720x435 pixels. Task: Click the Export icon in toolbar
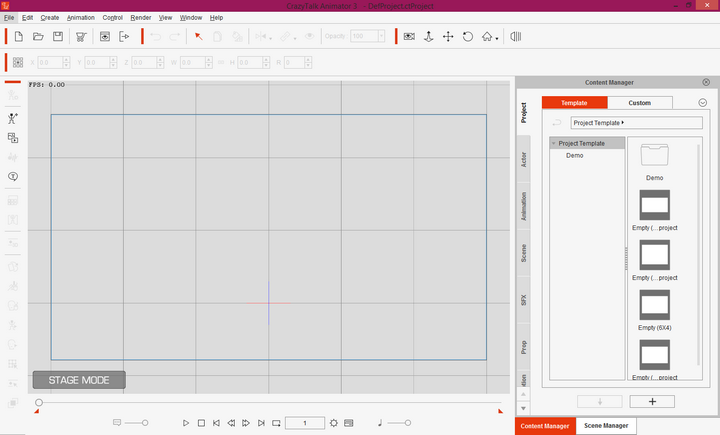(124, 37)
